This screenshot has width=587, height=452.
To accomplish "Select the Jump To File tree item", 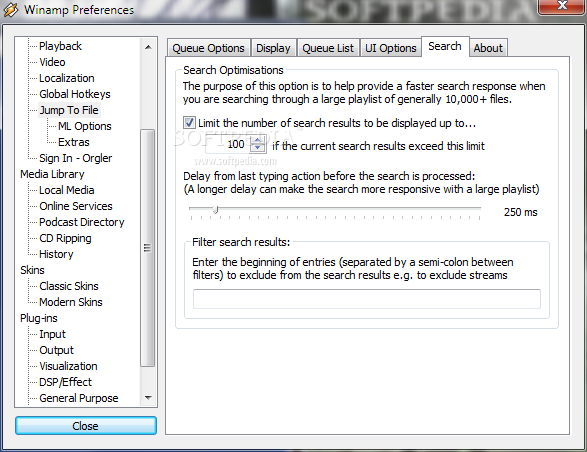I will (69, 110).
